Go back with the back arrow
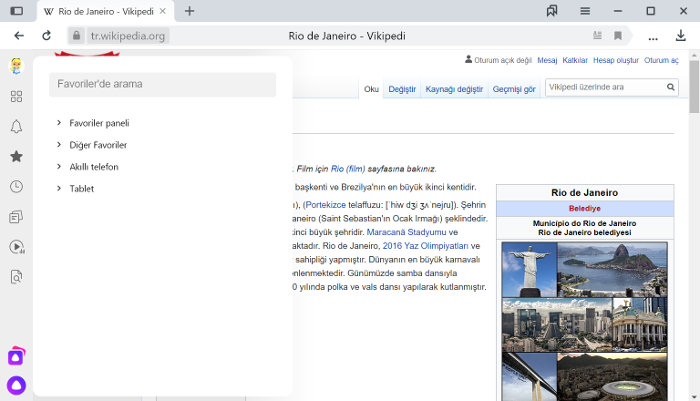700x401 pixels. 19,36
